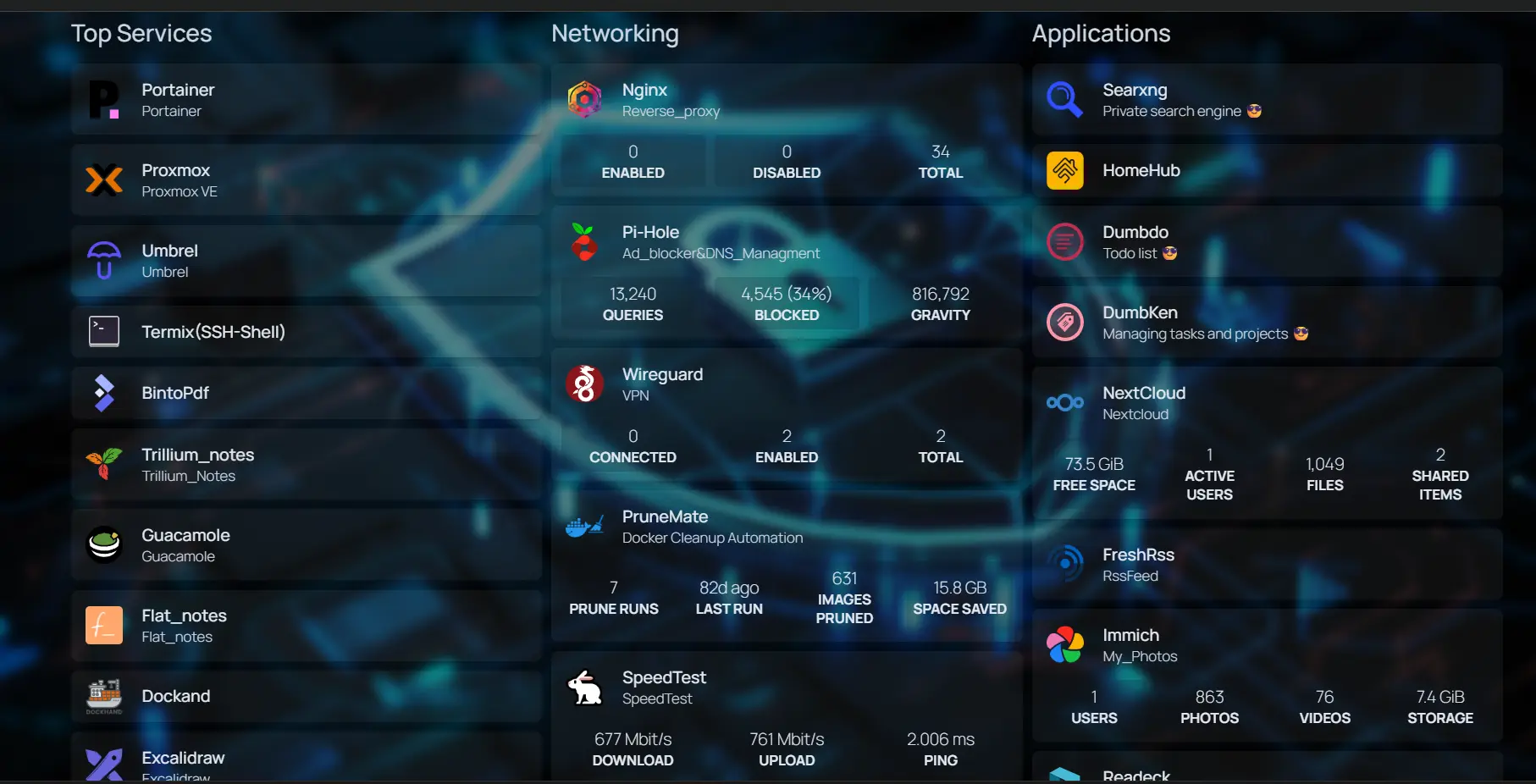Click Nginx DISABLED count
The height and width of the screenshot is (784, 1536).
coord(787,162)
